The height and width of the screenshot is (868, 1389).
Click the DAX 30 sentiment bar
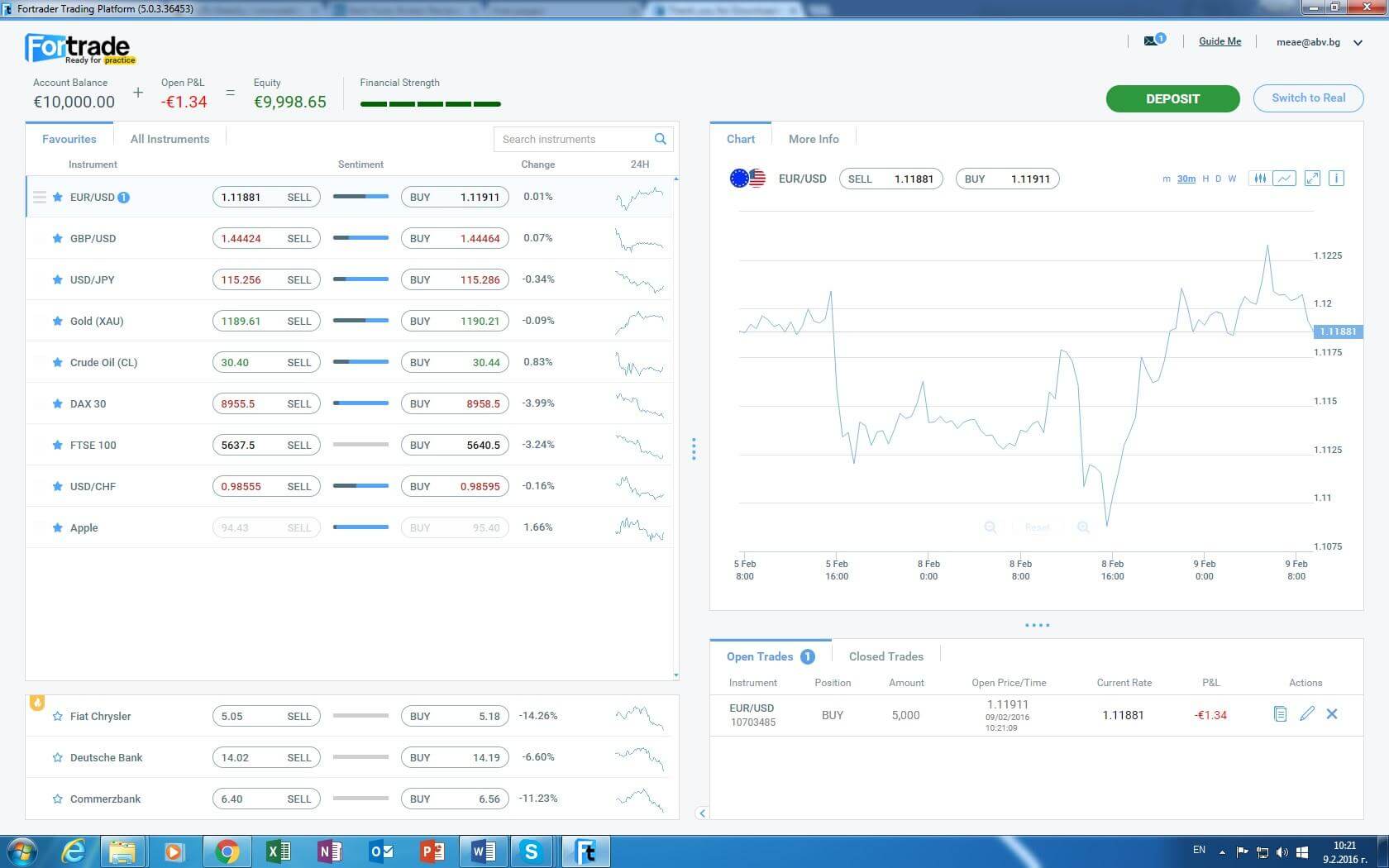point(360,403)
